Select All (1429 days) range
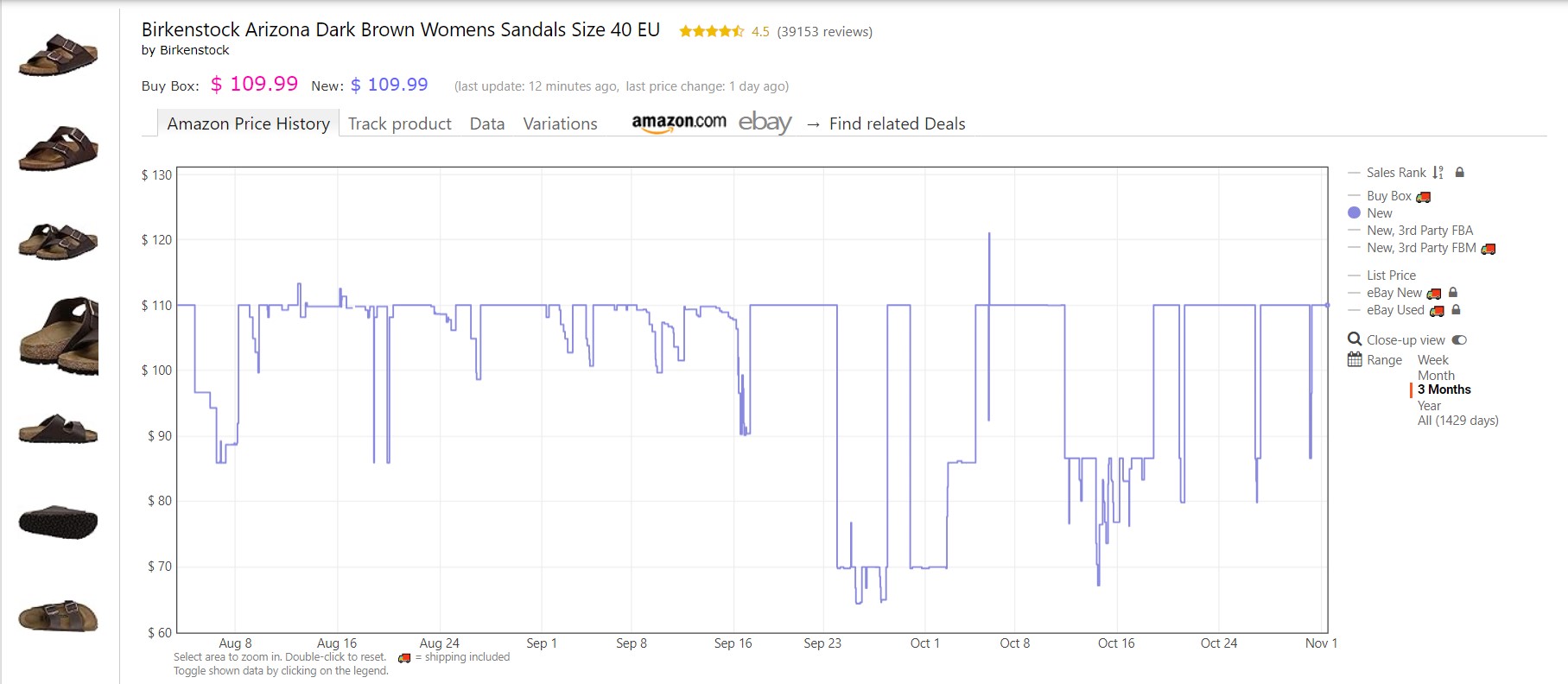The width and height of the screenshot is (1568, 684). pyautogui.click(x=1457, y=421)
